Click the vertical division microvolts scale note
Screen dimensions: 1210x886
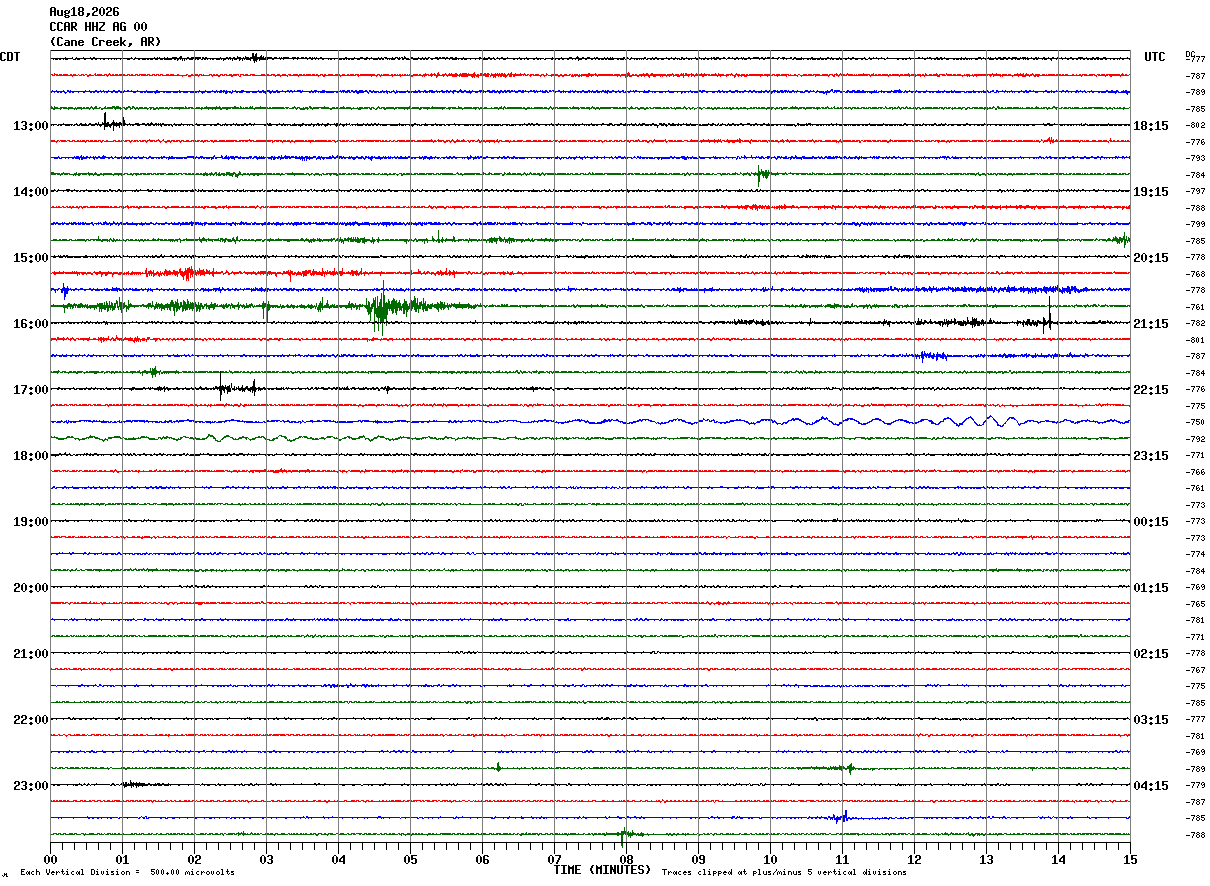127,873
